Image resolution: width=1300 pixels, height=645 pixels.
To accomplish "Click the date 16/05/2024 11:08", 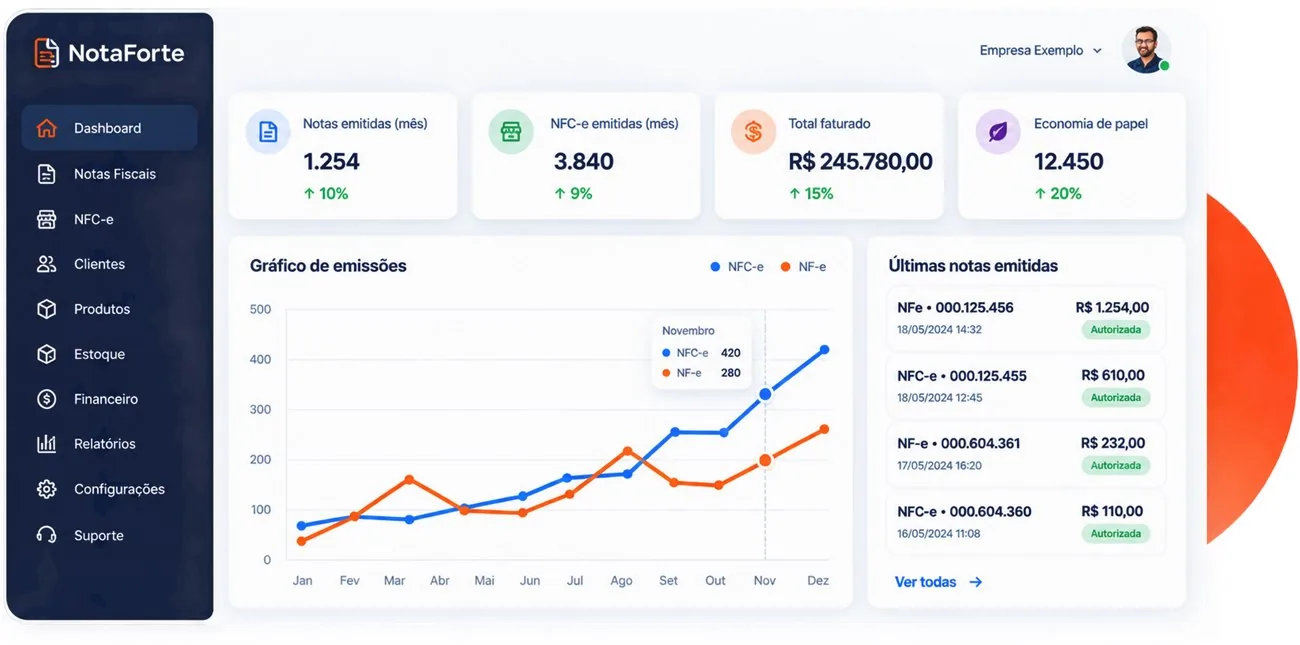I will 938,534.
